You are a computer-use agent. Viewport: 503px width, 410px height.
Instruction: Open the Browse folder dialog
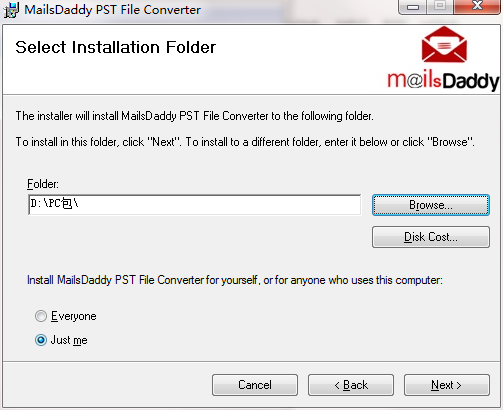(x=431, y=205)
